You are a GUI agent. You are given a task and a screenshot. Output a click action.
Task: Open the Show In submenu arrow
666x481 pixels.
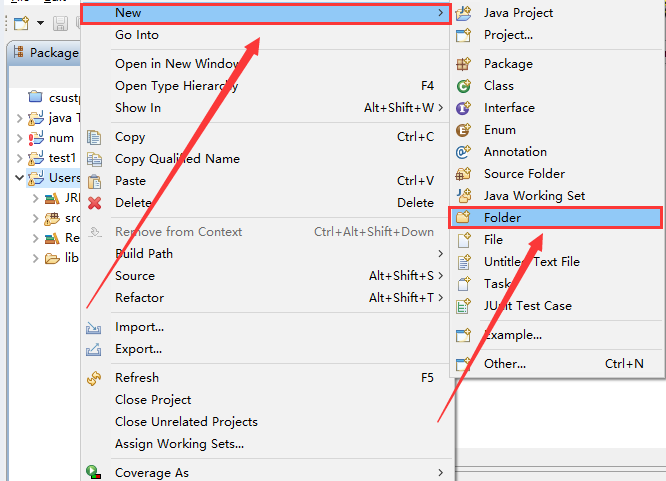point(440,108)
